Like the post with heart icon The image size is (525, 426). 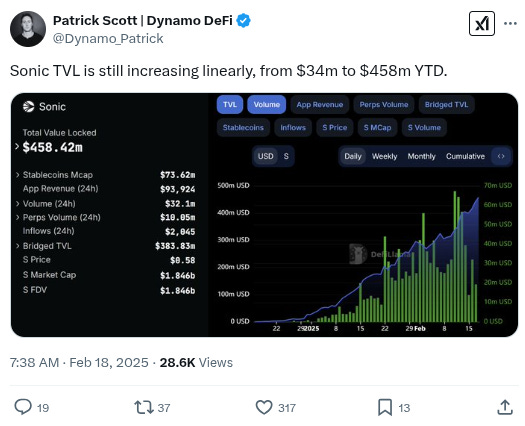coord(264,408)
